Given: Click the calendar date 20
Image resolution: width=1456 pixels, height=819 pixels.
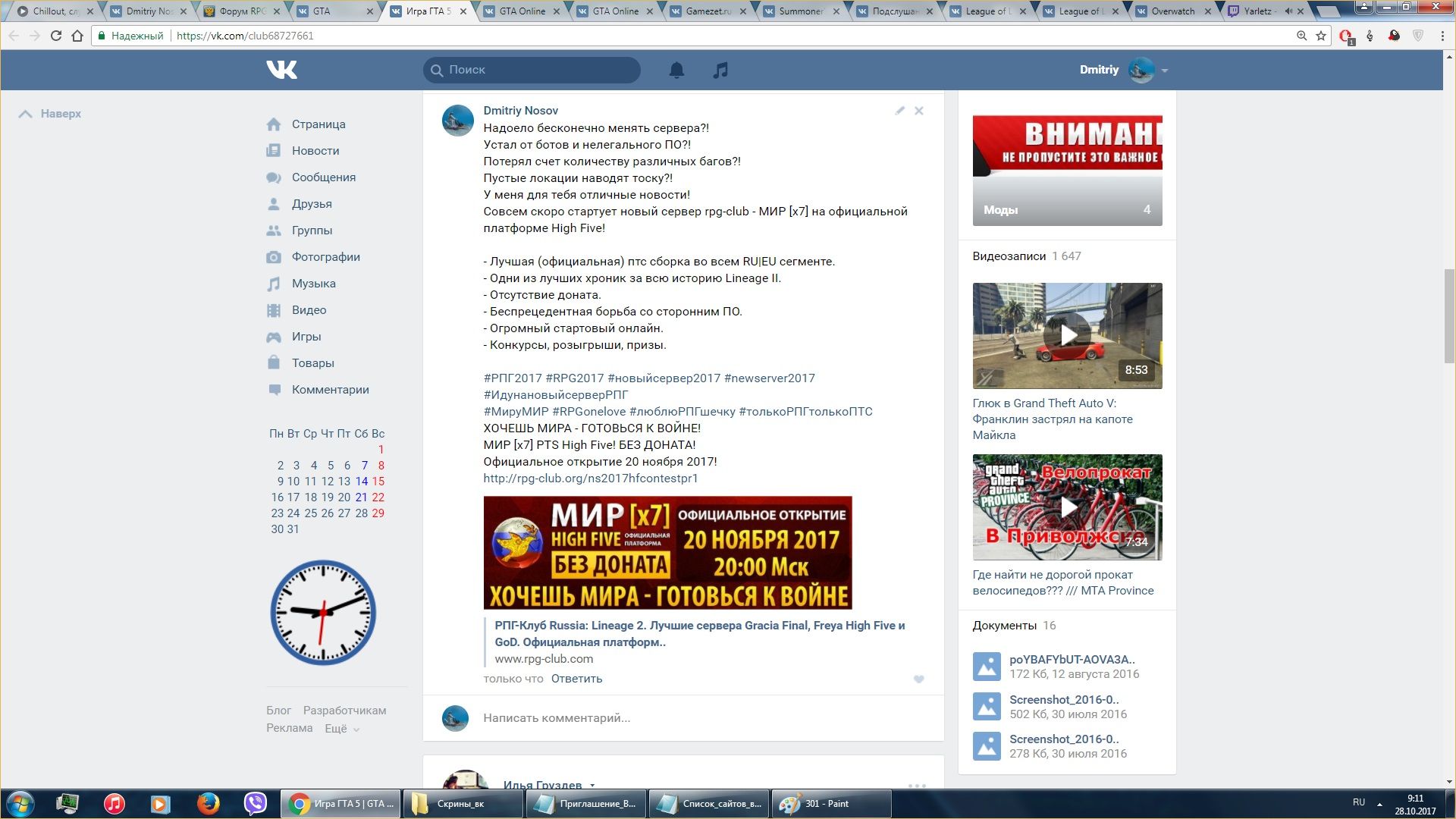Looking at the screenshot, I should (344, 497).
